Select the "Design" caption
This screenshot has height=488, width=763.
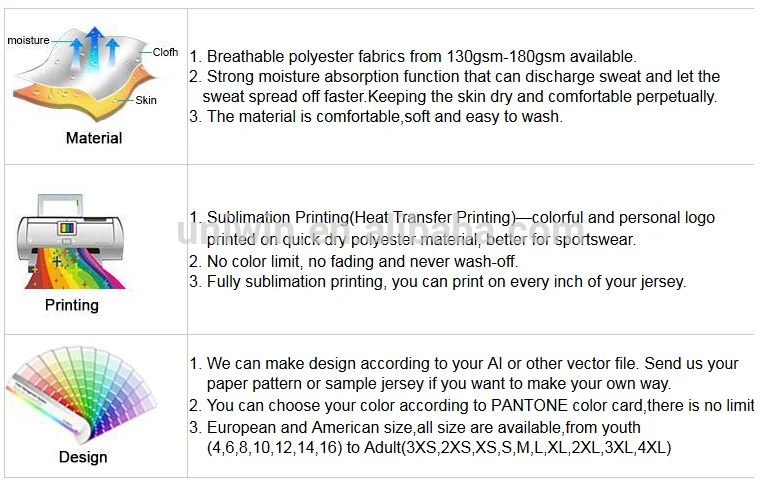click(x=83, y=457)
